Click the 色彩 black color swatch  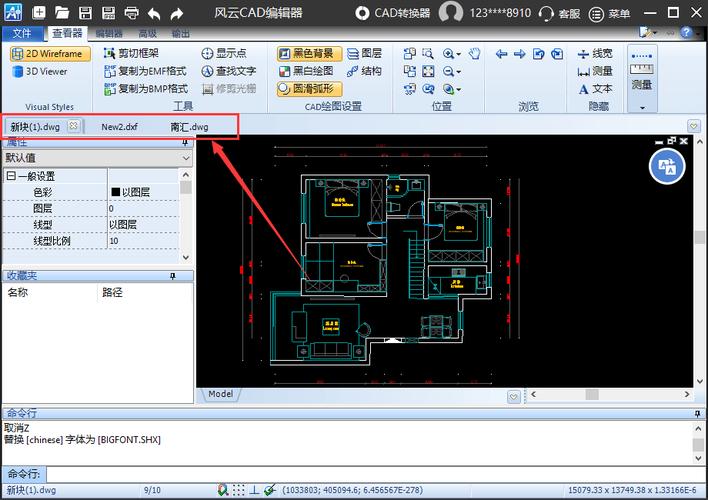click(115, 192)
